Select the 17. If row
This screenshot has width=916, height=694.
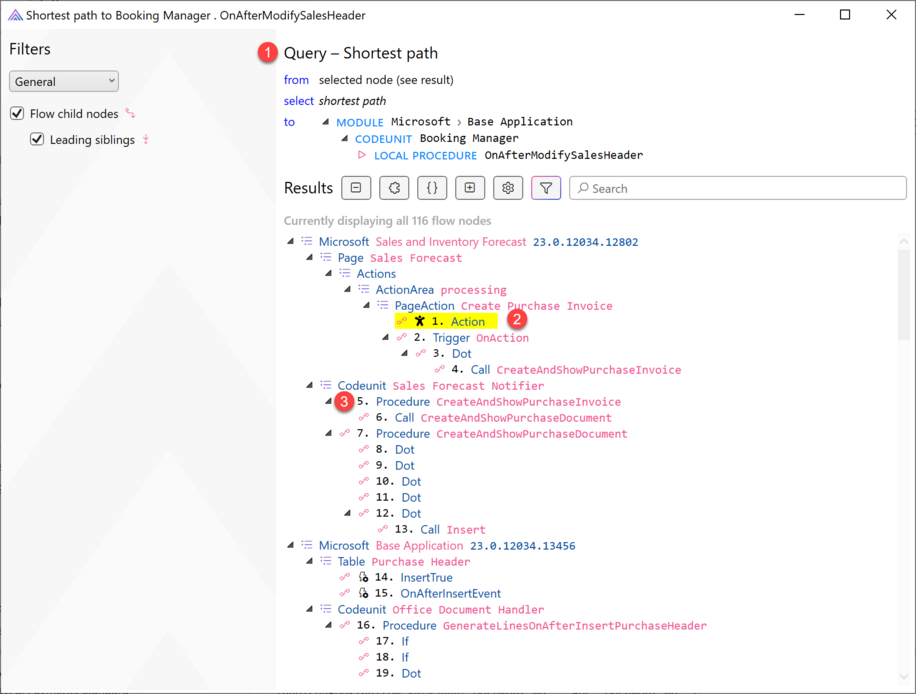pos(383,641)
